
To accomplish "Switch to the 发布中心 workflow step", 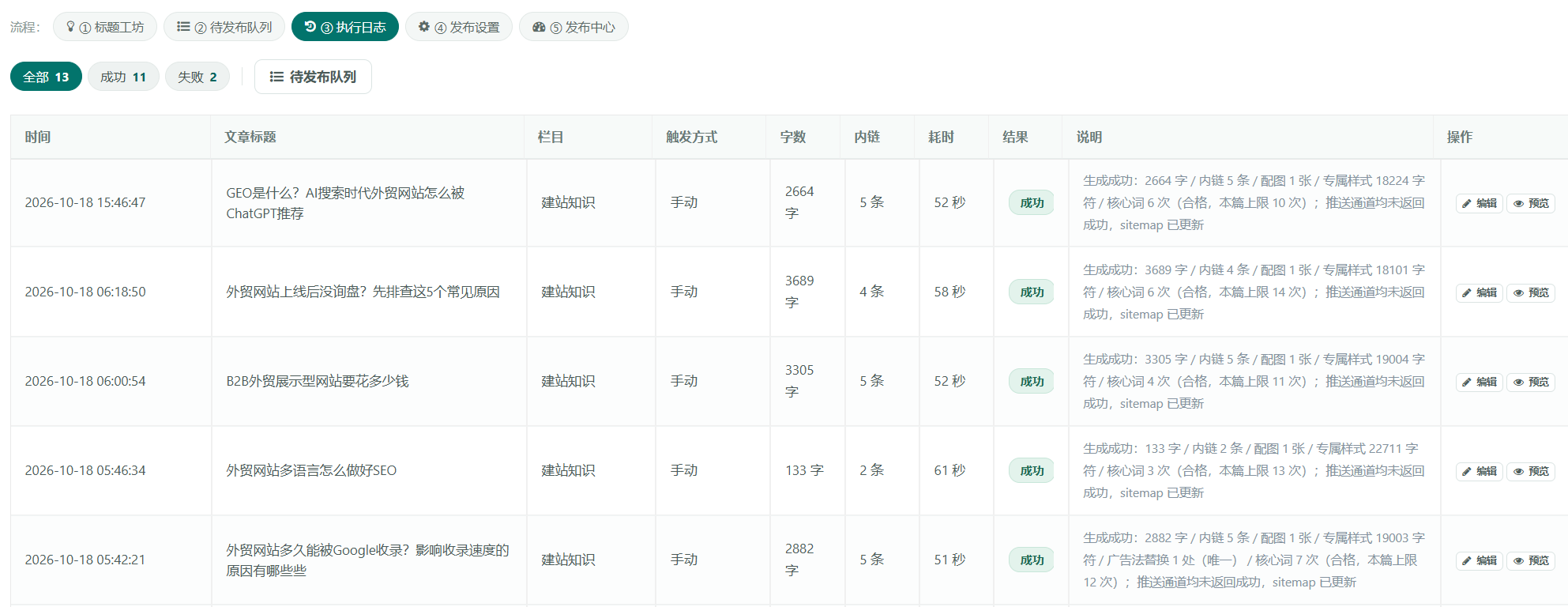I will point(573,27).
